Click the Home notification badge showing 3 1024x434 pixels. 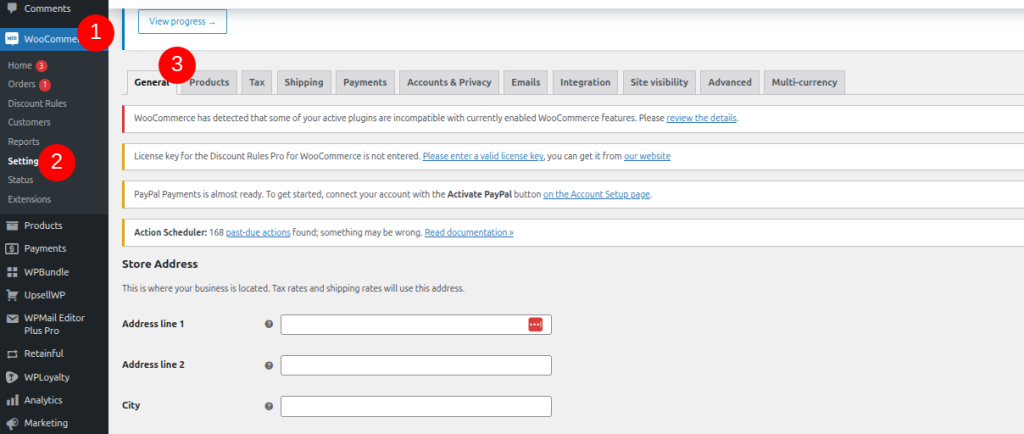41,66
